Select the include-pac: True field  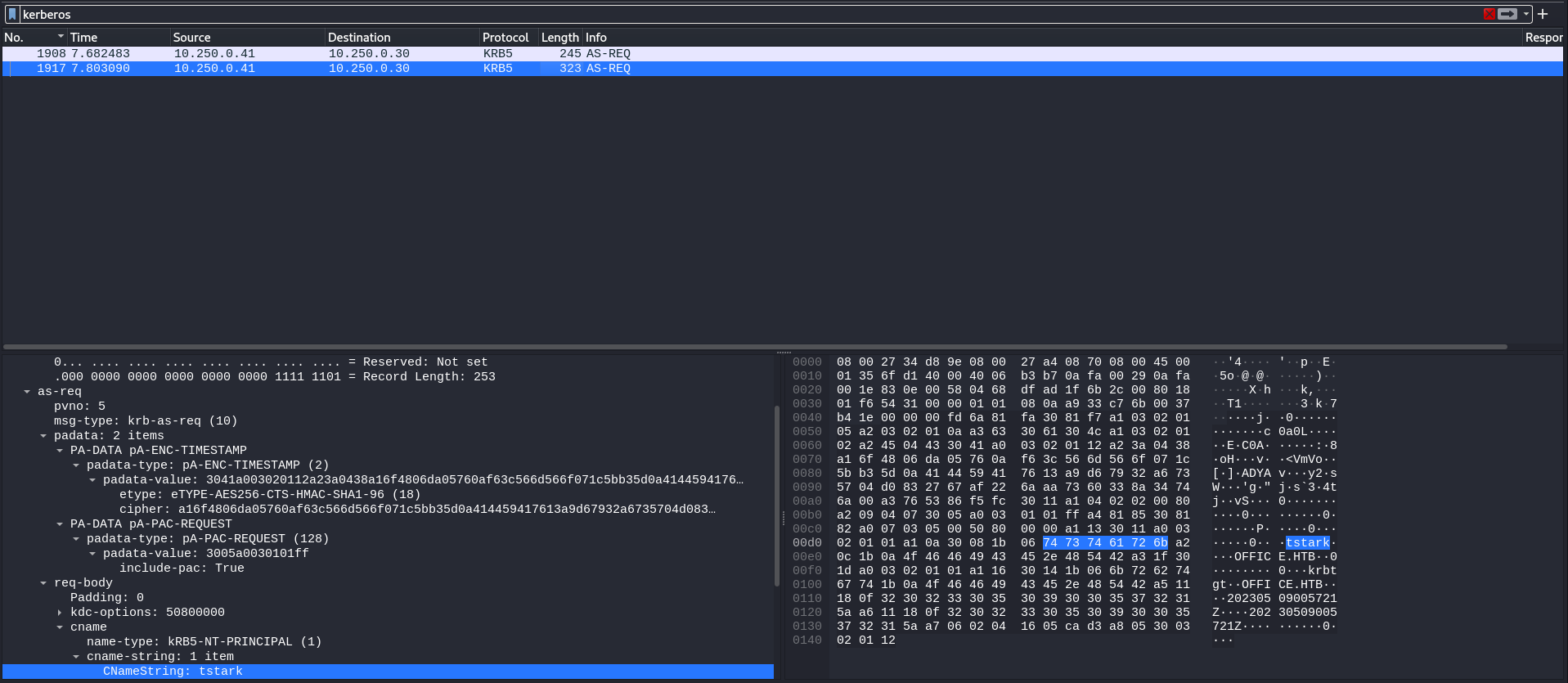(x=182, y=568)
